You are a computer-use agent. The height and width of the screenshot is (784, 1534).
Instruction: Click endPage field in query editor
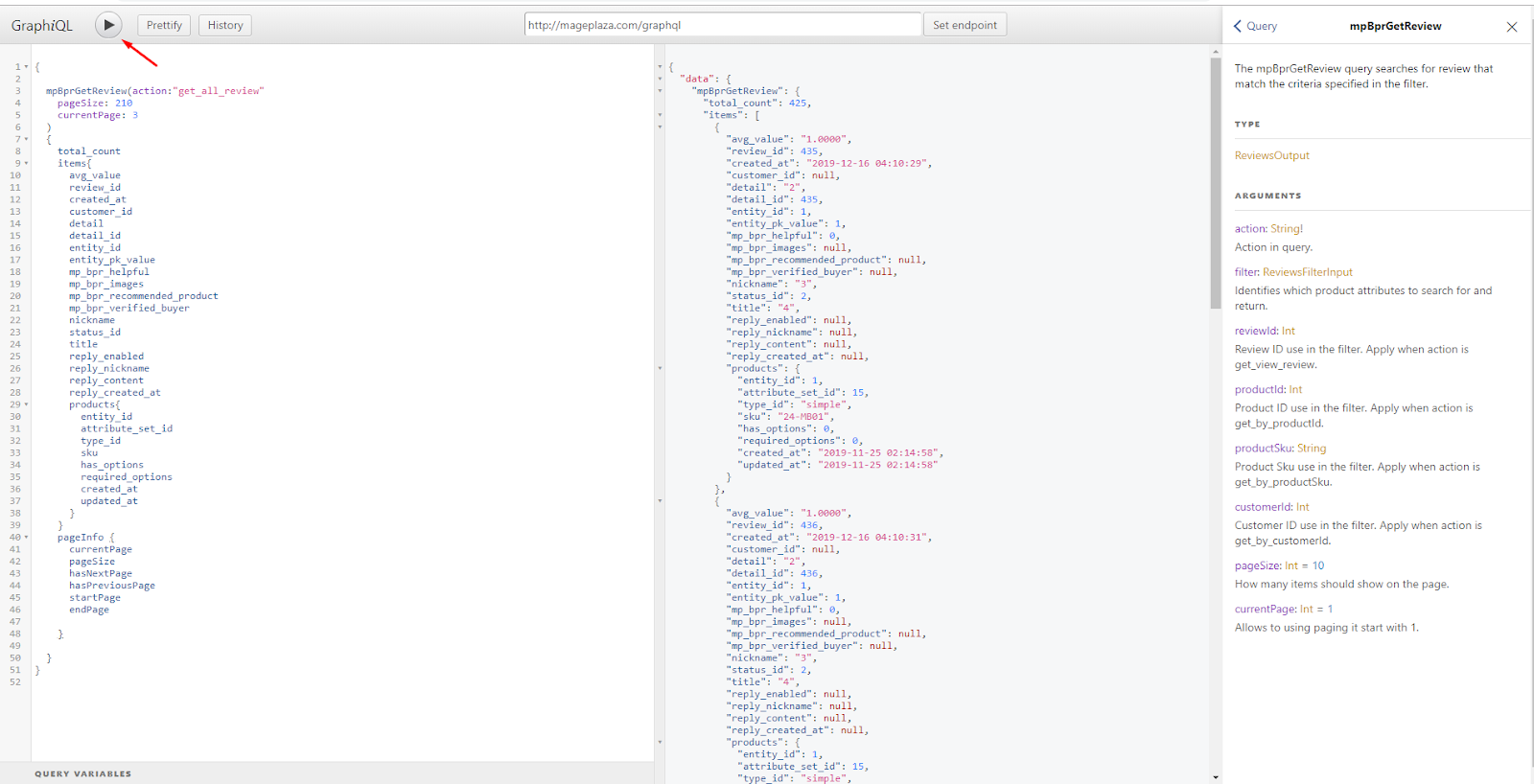89,610
